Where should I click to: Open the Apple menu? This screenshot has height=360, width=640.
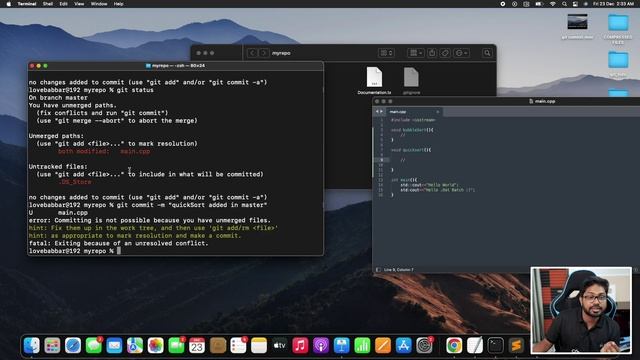9,4
